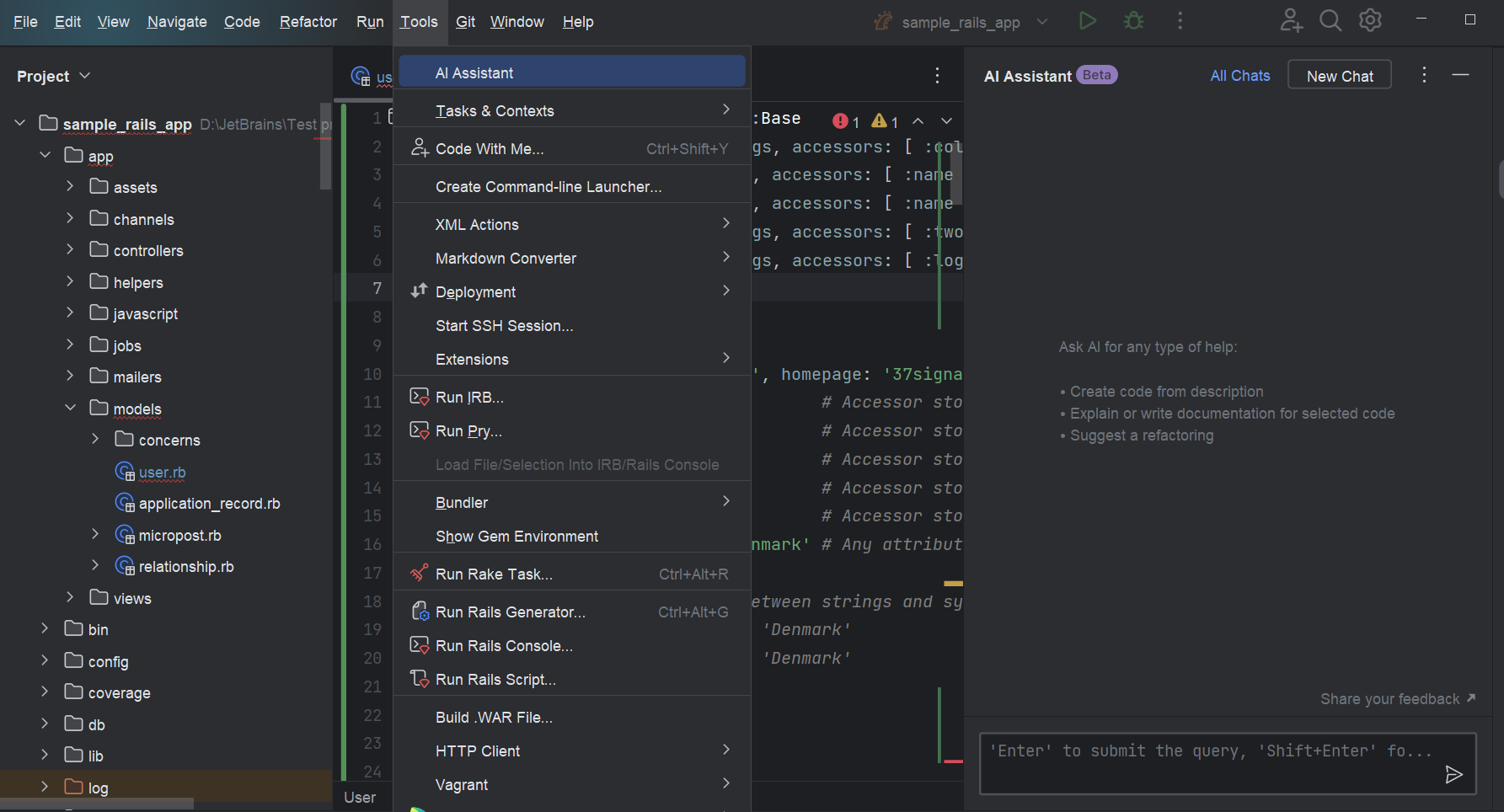This screenshot has width=1504, height=812.
Task: Open the Extensions submenu
Action: (x=572, y=359)
